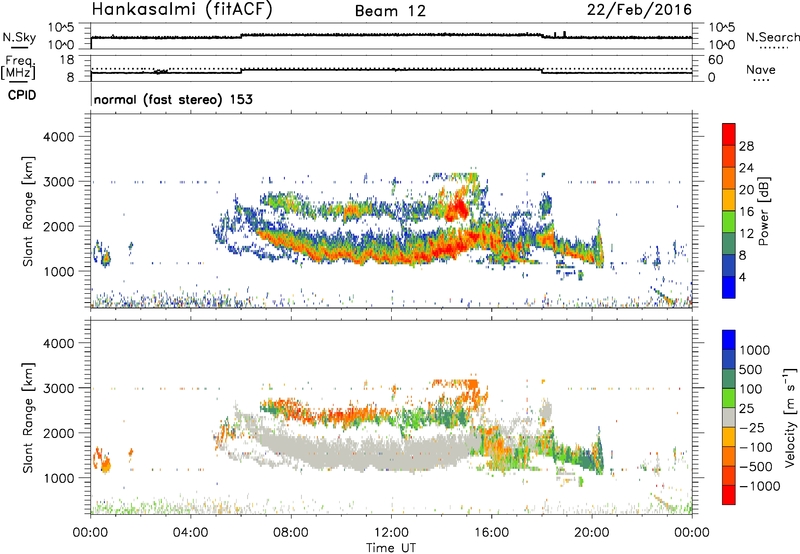Click the '28' Power colorbar tick

point(746,146)
